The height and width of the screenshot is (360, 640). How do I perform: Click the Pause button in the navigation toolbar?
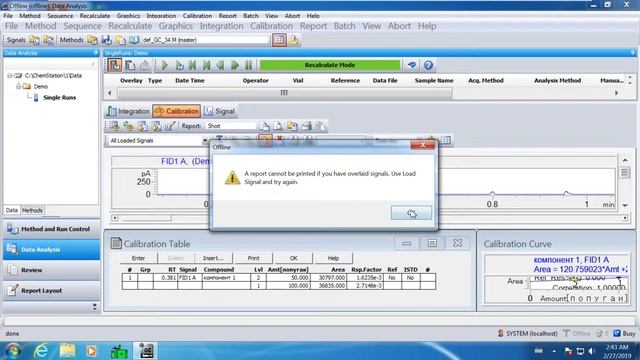pyautogui.click(x=249, y=65)
